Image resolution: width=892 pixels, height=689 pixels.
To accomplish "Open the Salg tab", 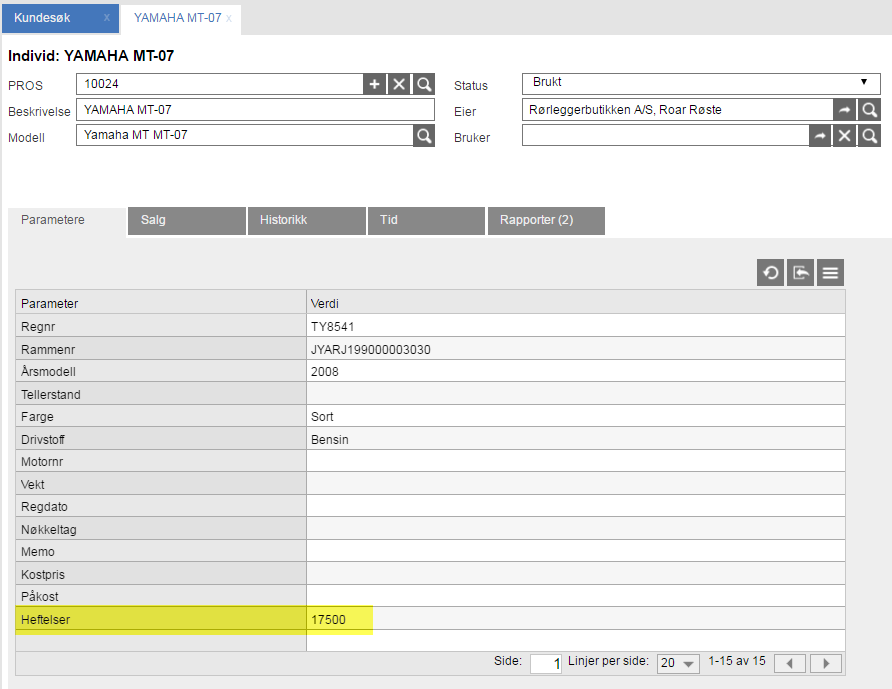I will [187, 221].
